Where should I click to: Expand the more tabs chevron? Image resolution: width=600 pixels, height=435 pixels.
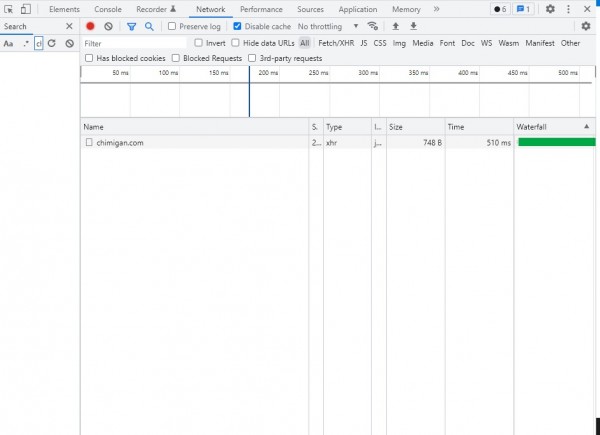[x=436, y=9]
